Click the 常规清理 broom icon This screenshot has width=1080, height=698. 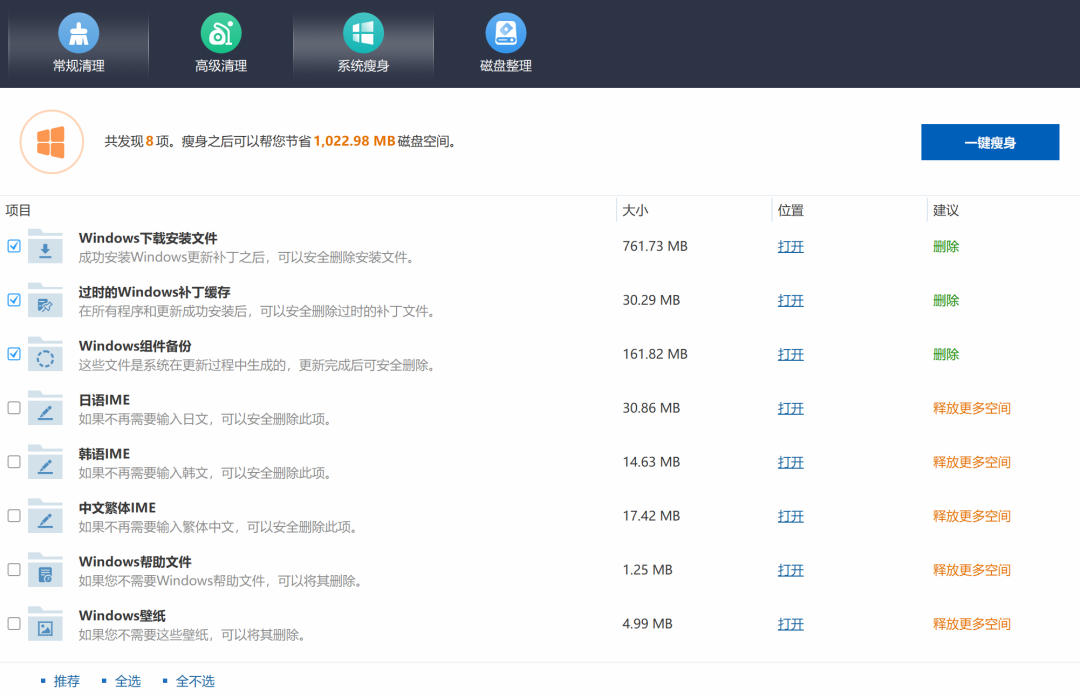coord(78,33)
